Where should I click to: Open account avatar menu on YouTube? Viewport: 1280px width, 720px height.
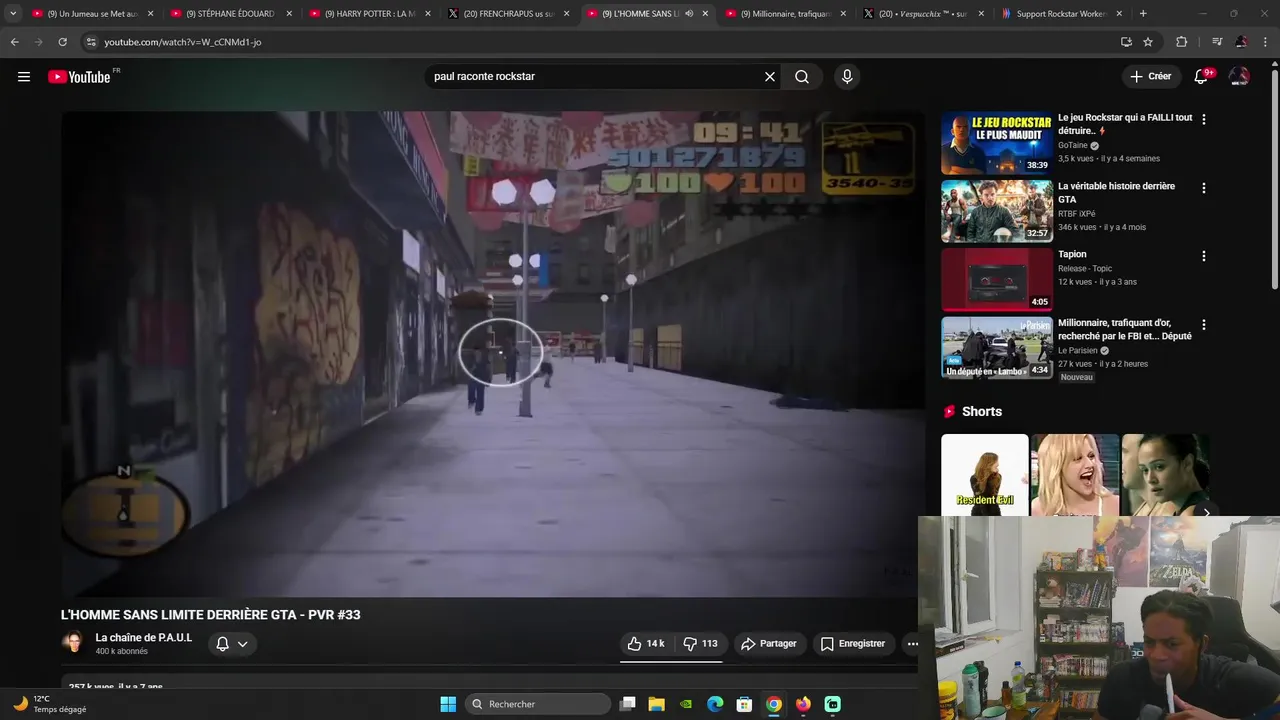coord(1239,77)
